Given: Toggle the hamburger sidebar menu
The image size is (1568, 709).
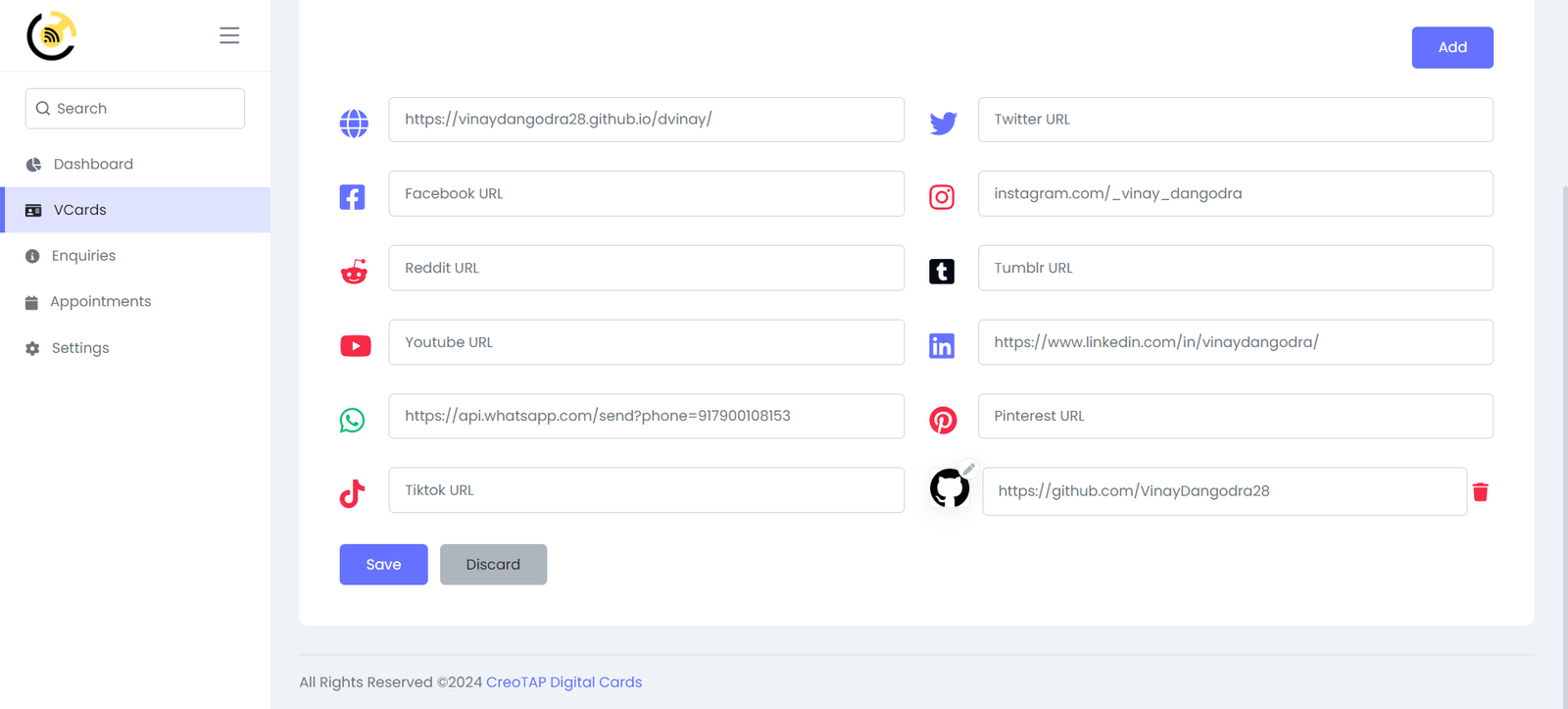Looking at the screenshot, I should 229,35.
